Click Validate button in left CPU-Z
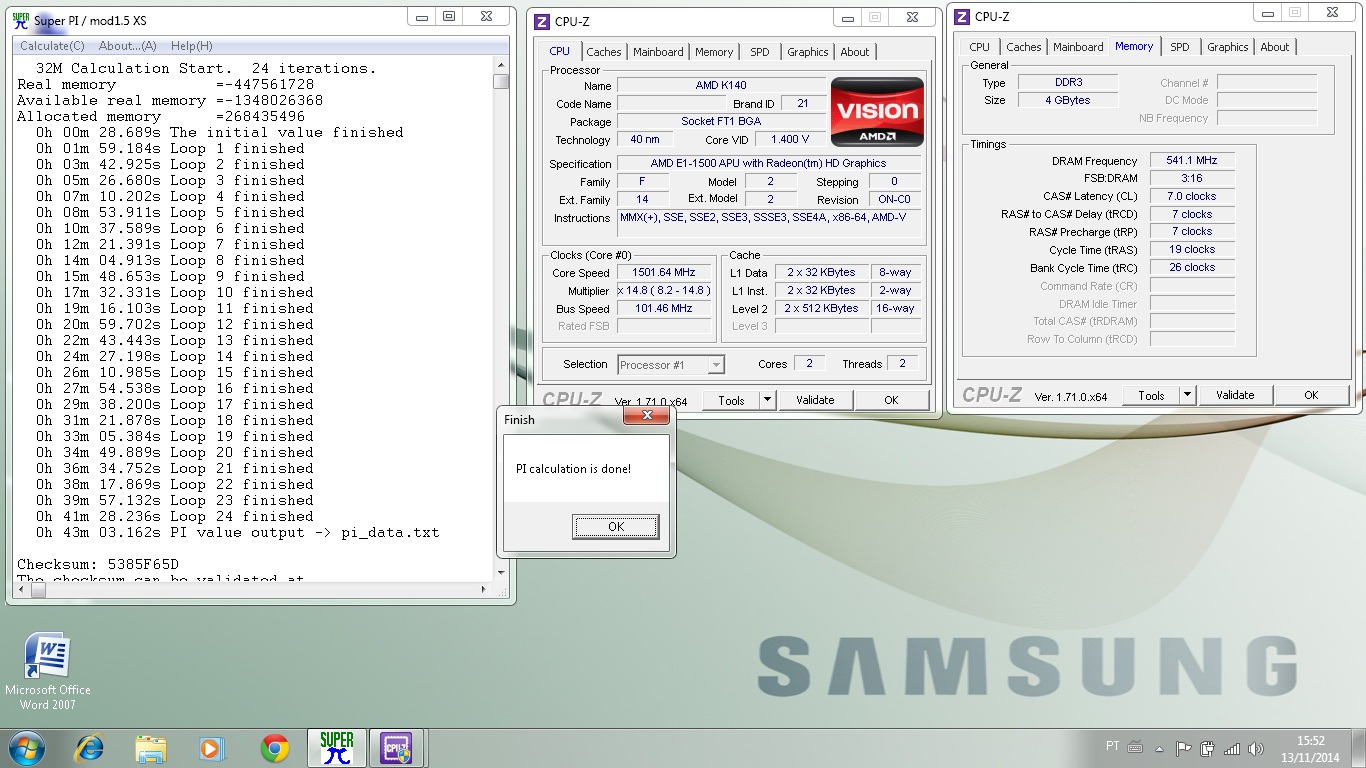The image size is (1366, 768). 815,400
